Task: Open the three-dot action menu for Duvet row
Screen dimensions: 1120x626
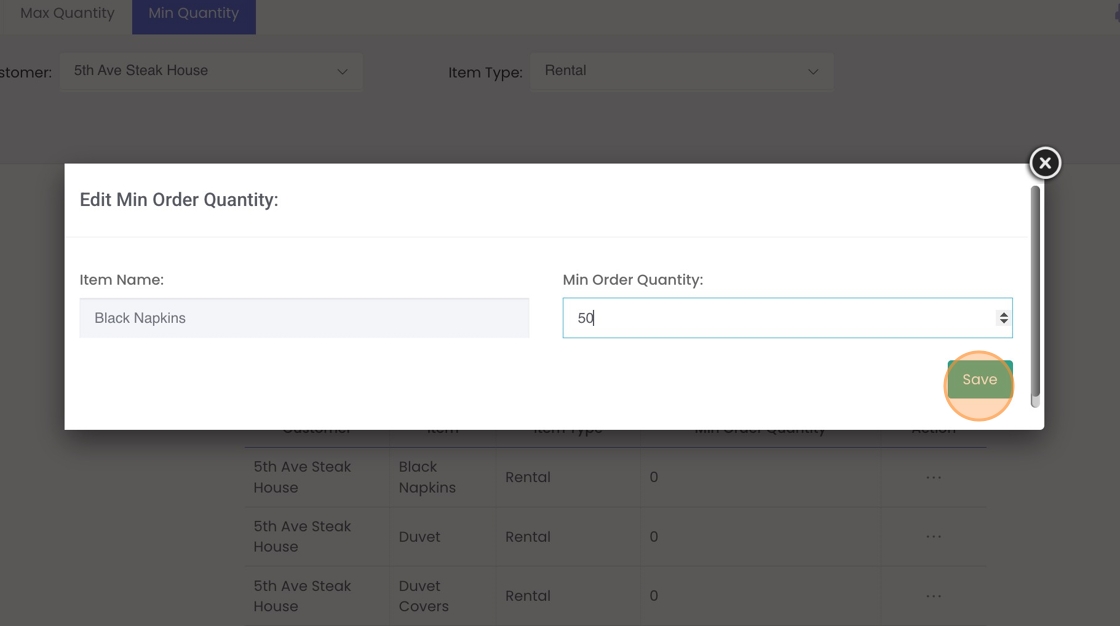Action: tap(933, 537)
